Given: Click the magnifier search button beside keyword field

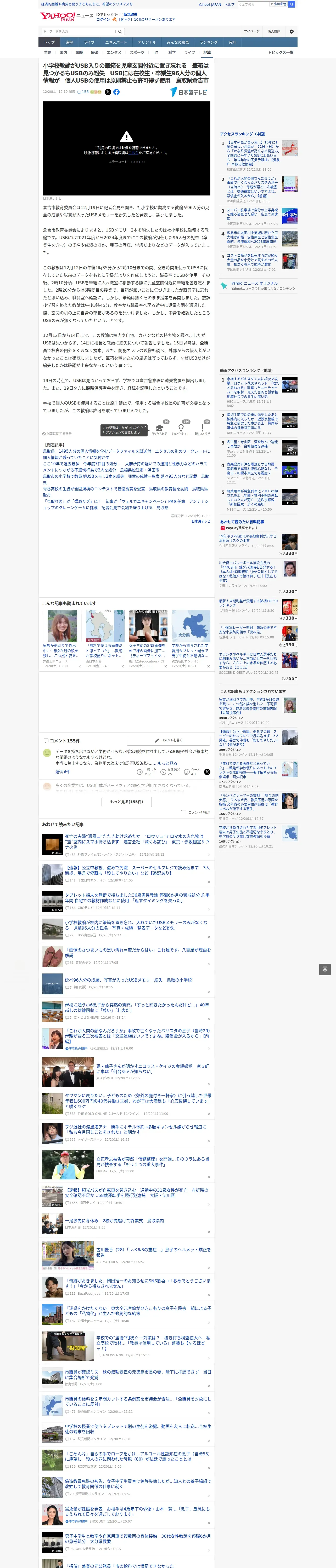Looking at the screenshot, I should point(120,31).
